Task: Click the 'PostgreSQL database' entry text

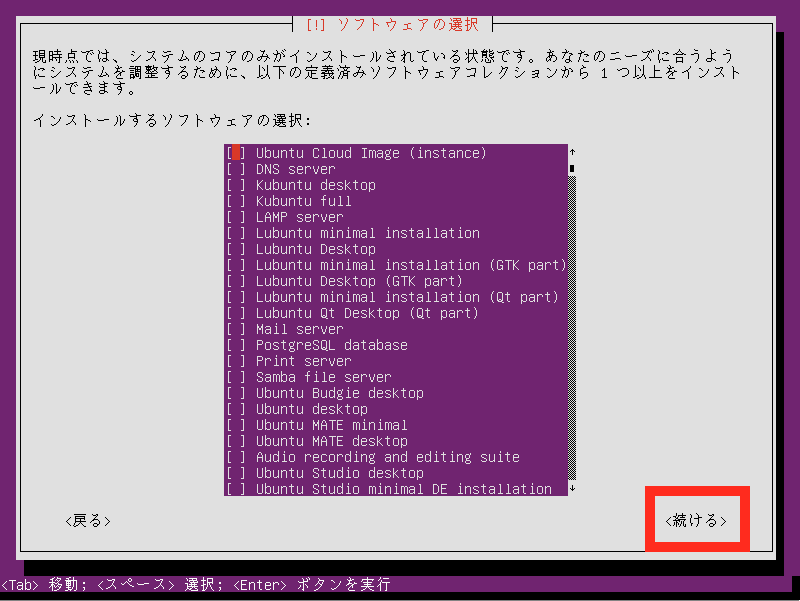Action: pyautogui.click(x=332, y=345)
